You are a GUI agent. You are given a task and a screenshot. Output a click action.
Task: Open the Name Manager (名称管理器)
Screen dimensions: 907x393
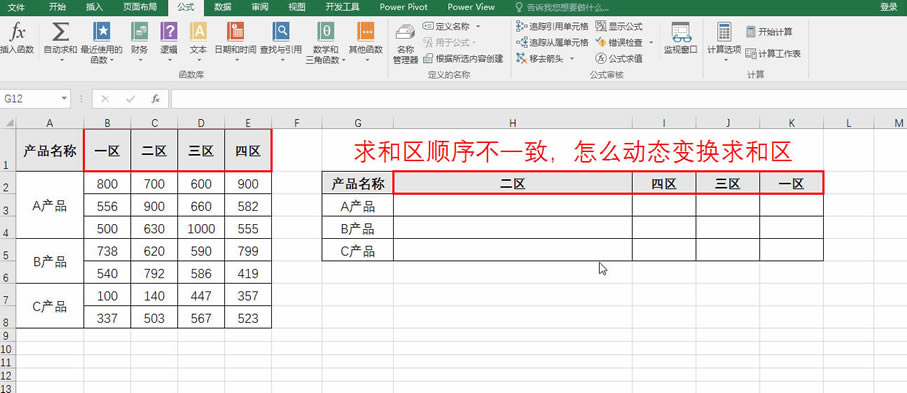click(x=405, y=44)
